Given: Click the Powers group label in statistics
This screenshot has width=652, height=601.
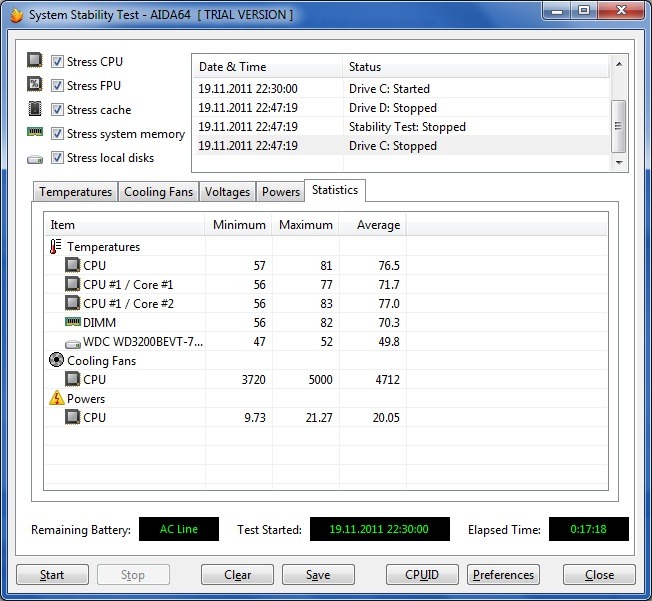Looking at the screenshot, I should [86, 398].
